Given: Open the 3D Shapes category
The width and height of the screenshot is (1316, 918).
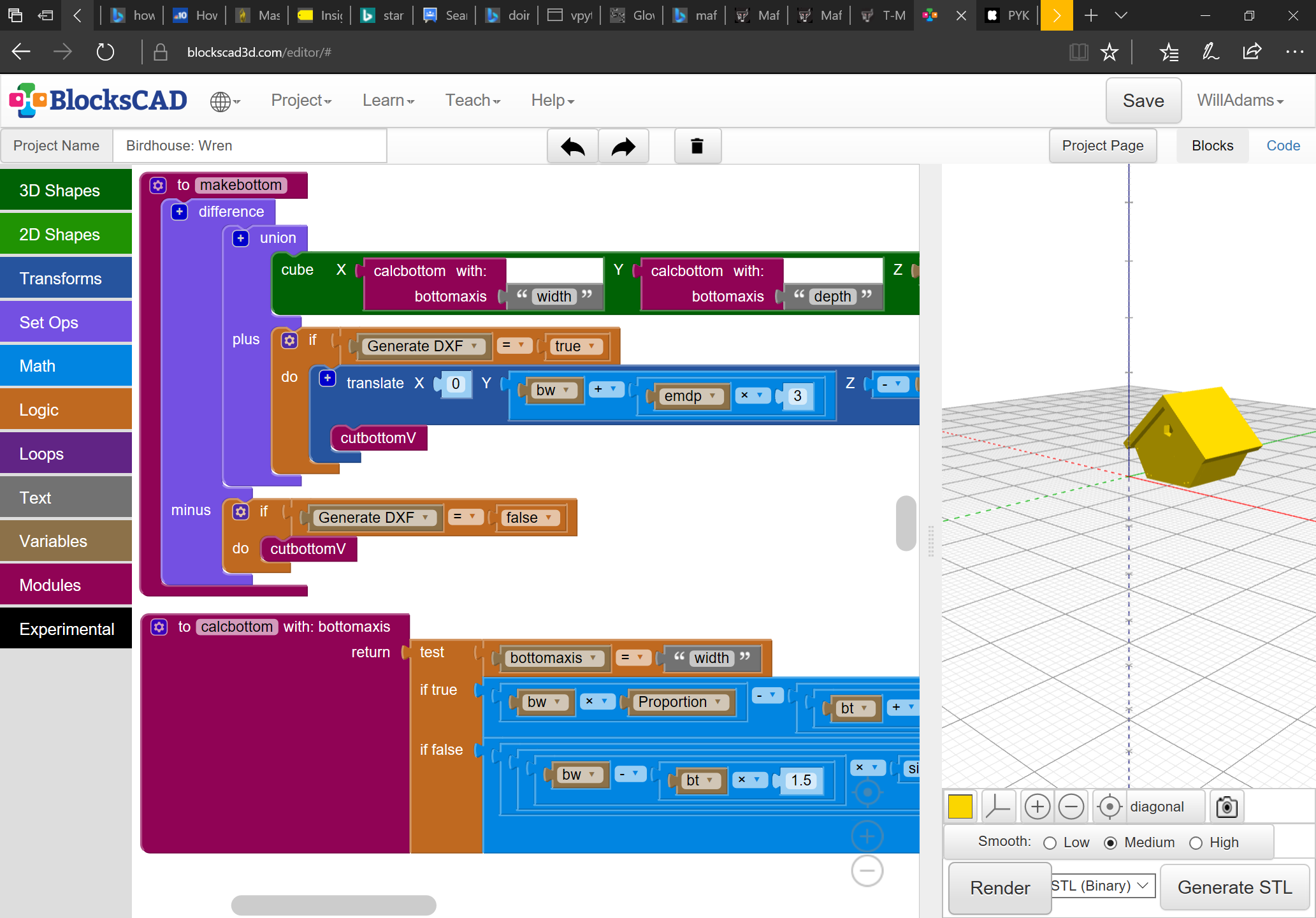Looking at the screenshot, I should click(x=66, y=190).
